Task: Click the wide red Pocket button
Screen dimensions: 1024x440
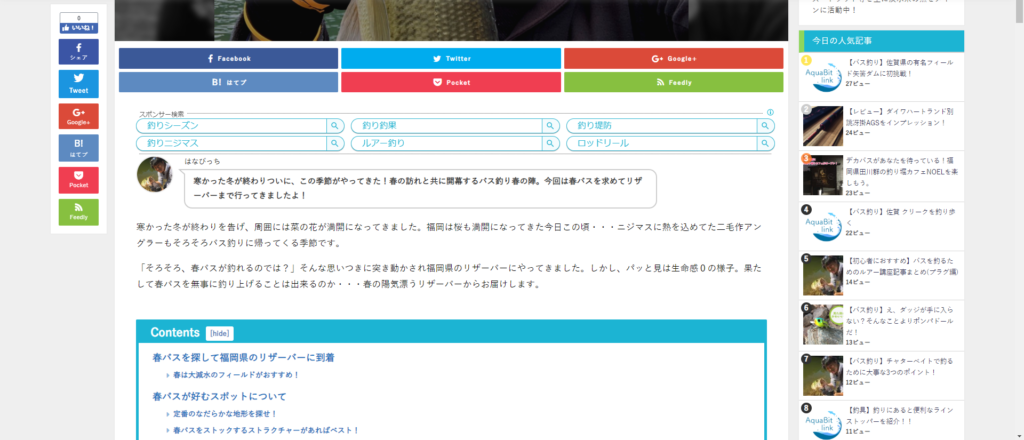Action: [x=451, y=82]
